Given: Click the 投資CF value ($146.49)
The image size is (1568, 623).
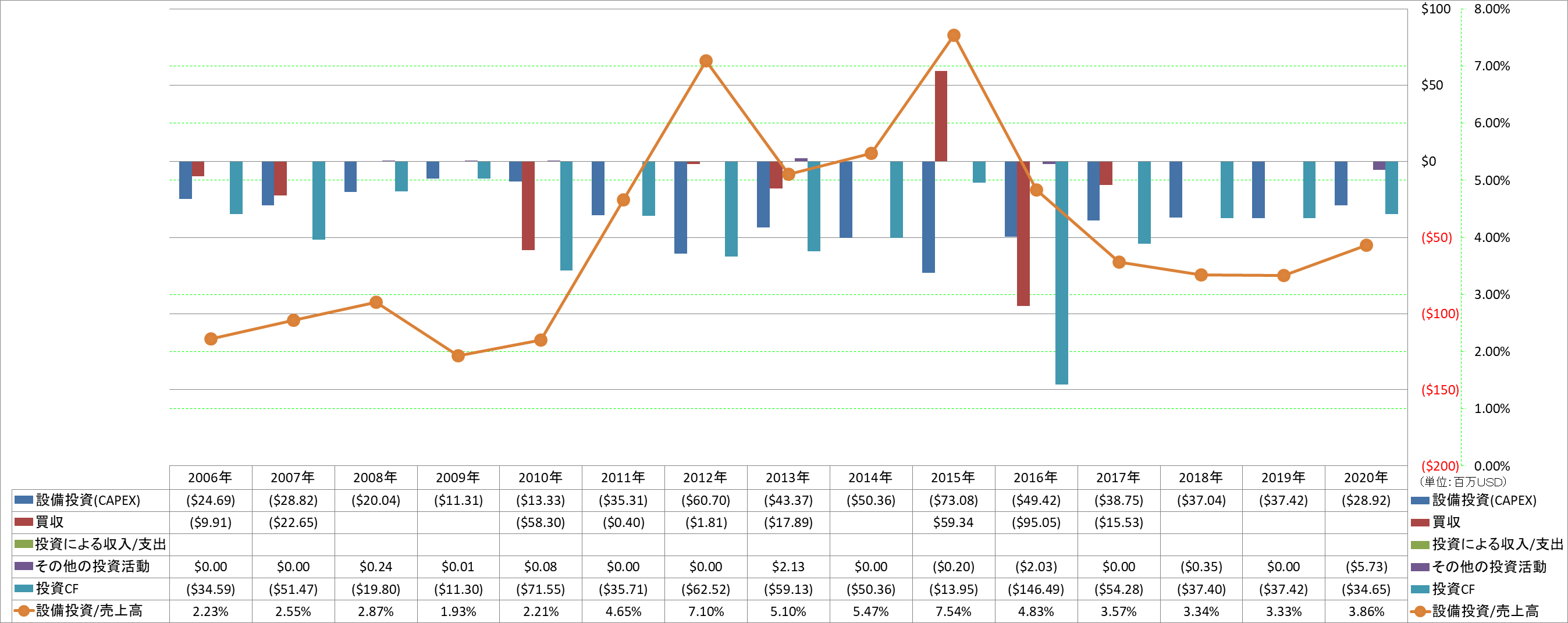Looking at the screenshot, I should coord(1036,589).
